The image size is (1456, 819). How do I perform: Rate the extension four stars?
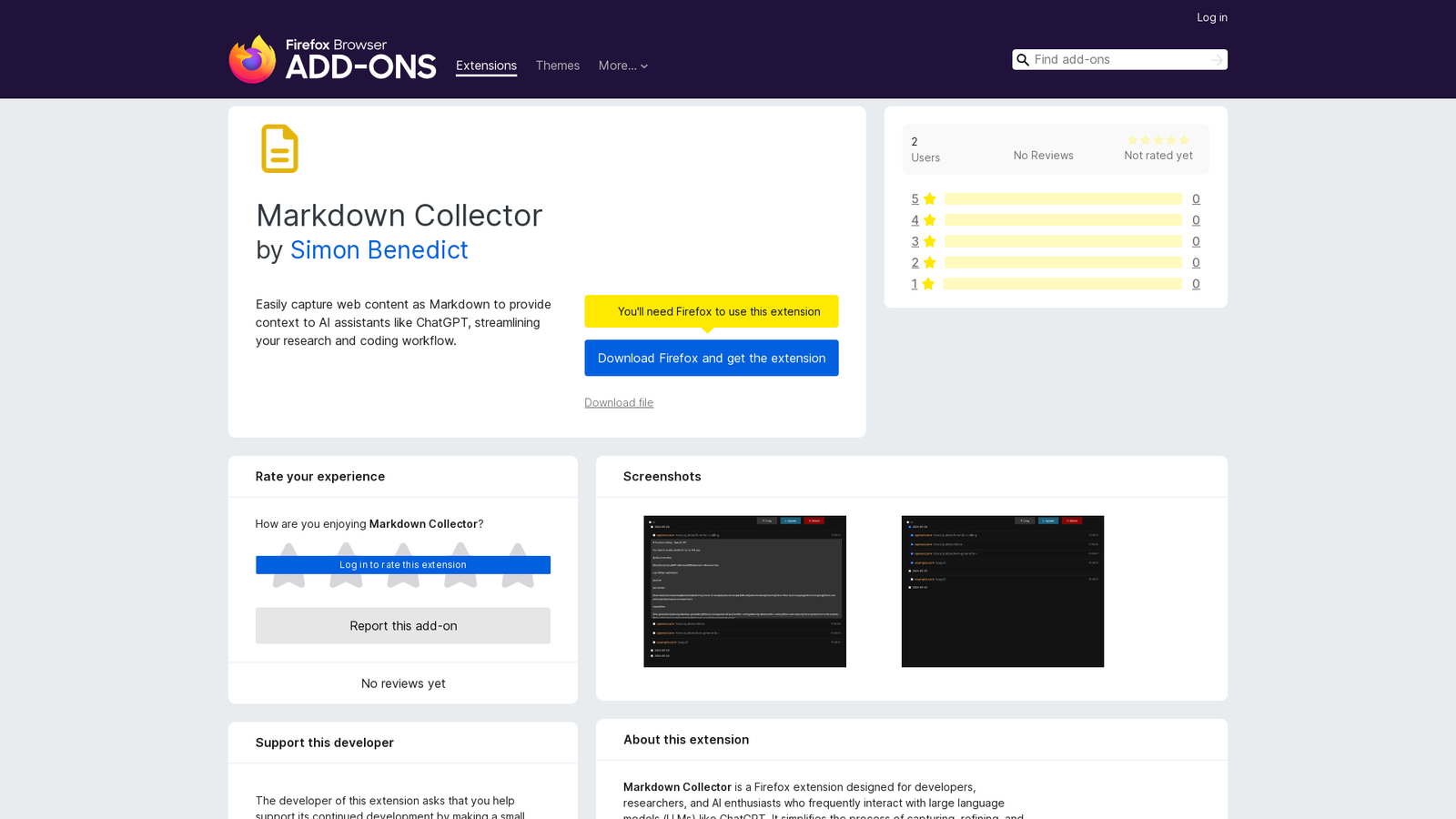(x=460, y=565)
